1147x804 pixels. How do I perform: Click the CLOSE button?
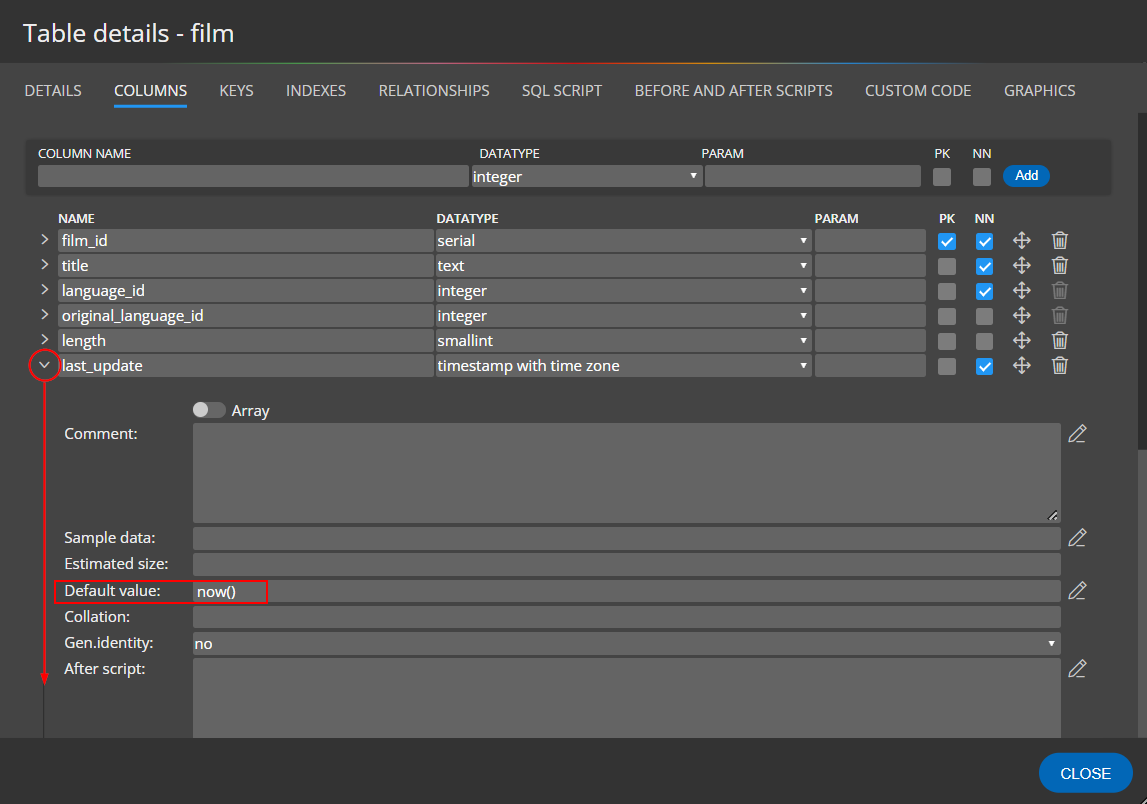tap(1085, 772)
